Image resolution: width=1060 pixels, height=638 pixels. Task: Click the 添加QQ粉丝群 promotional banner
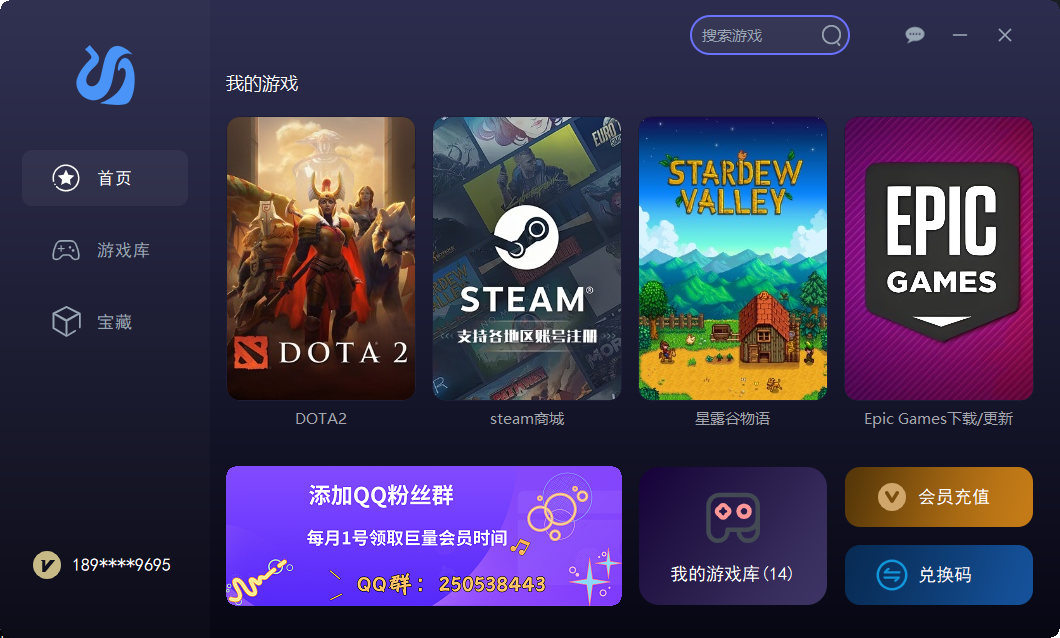tap(424, 536)
